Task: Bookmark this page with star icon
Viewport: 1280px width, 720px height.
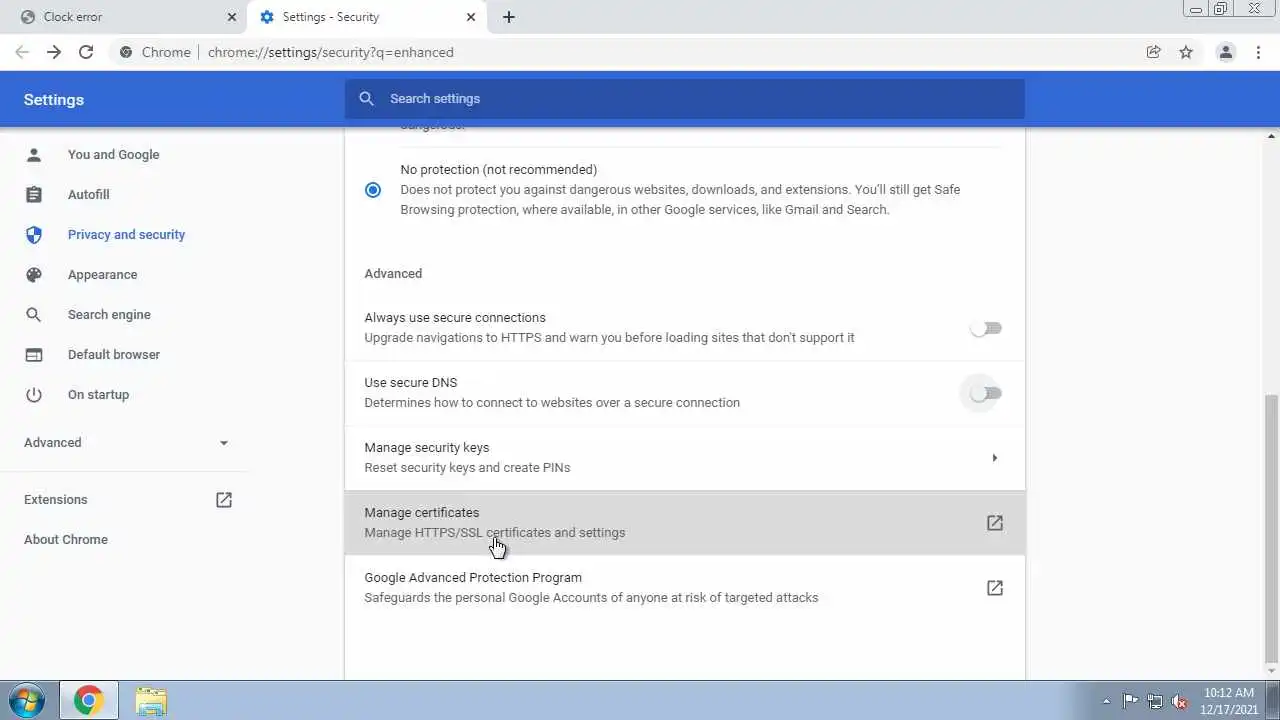Action: click(x=1186, y=52)
